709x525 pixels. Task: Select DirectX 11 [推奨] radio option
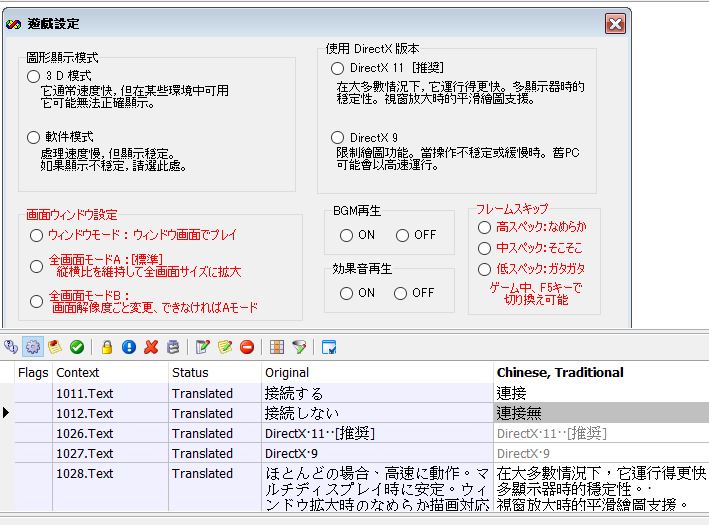click(337, 68)
